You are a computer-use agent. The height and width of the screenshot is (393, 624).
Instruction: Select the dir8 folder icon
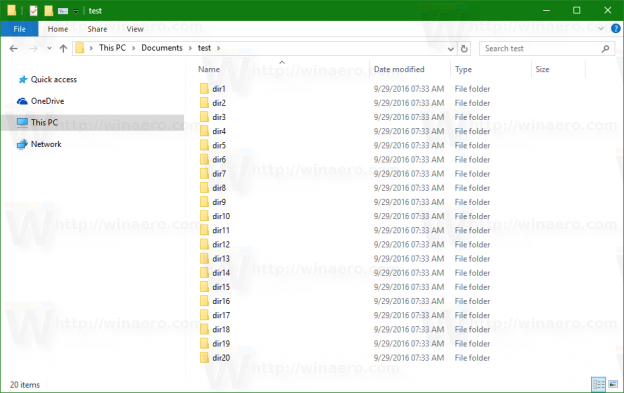(x=204, y=188)
